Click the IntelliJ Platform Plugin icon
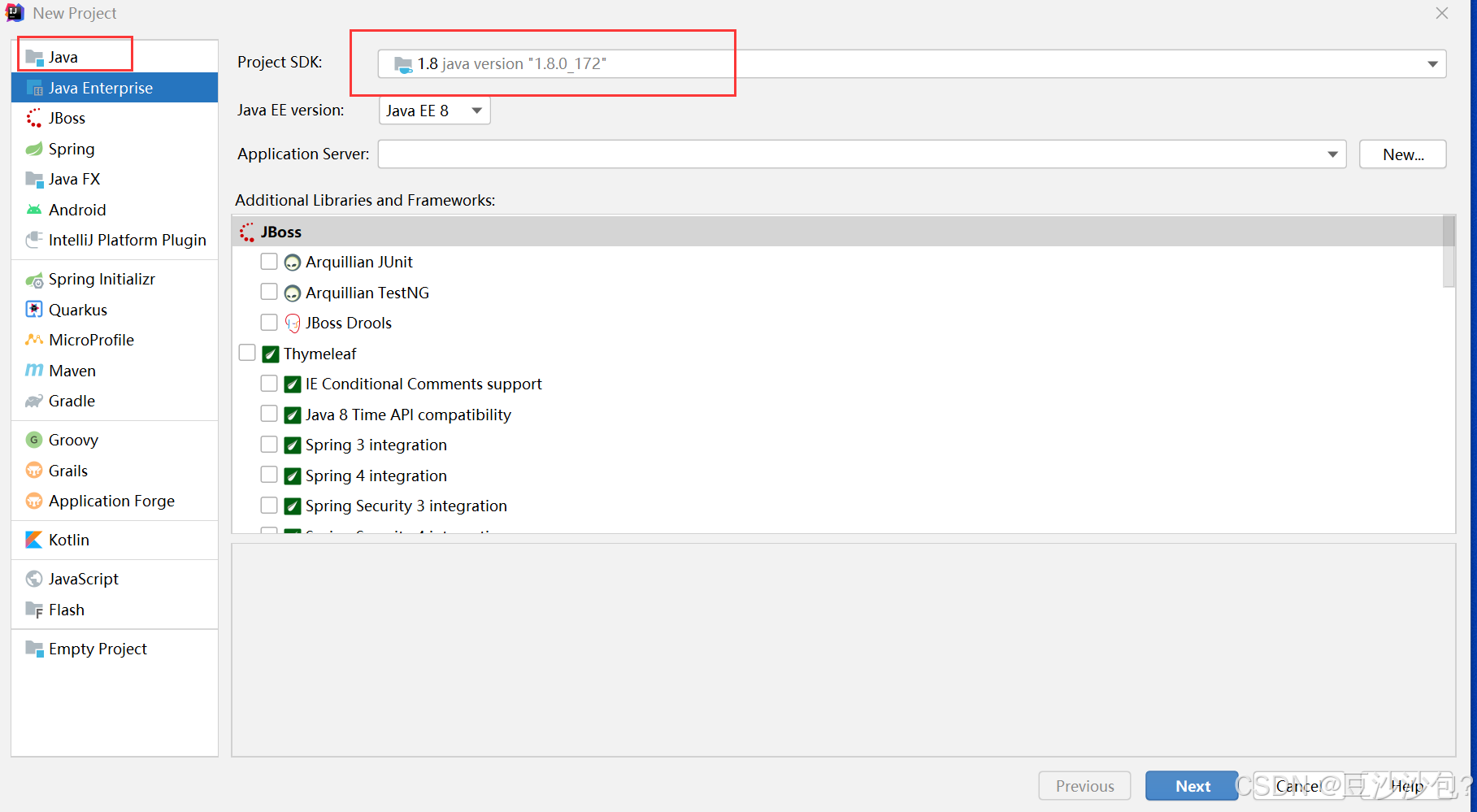Image resolution: width=1477 pixels, height=812 pixels. click(x=34, y=240)
